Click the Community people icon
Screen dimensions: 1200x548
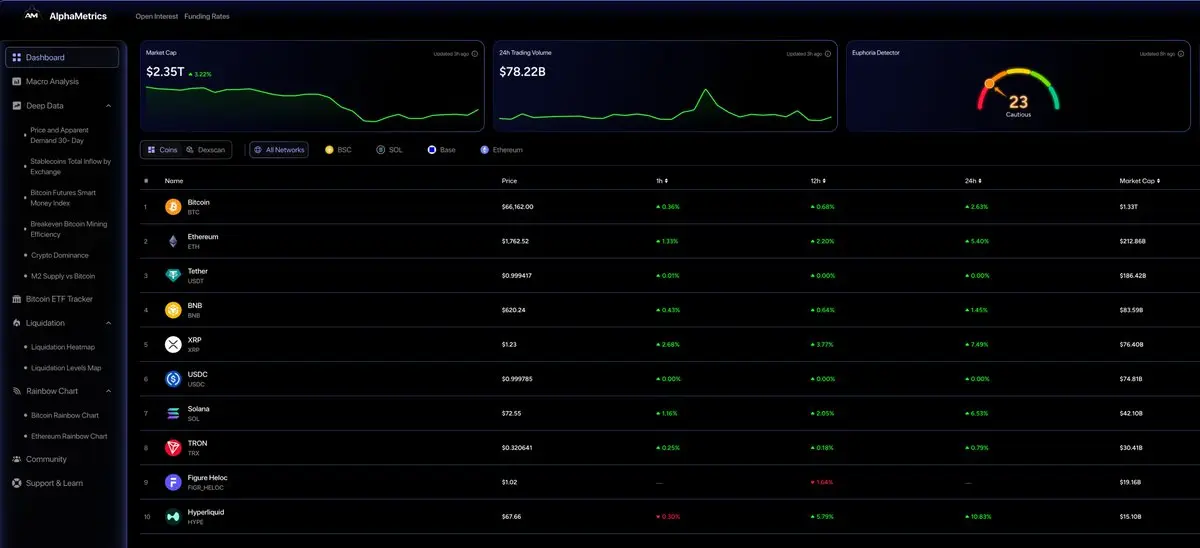17,459
